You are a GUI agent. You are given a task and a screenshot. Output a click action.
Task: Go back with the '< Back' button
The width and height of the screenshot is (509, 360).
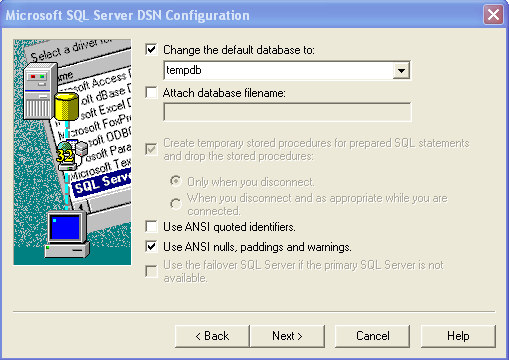(212, 336)
